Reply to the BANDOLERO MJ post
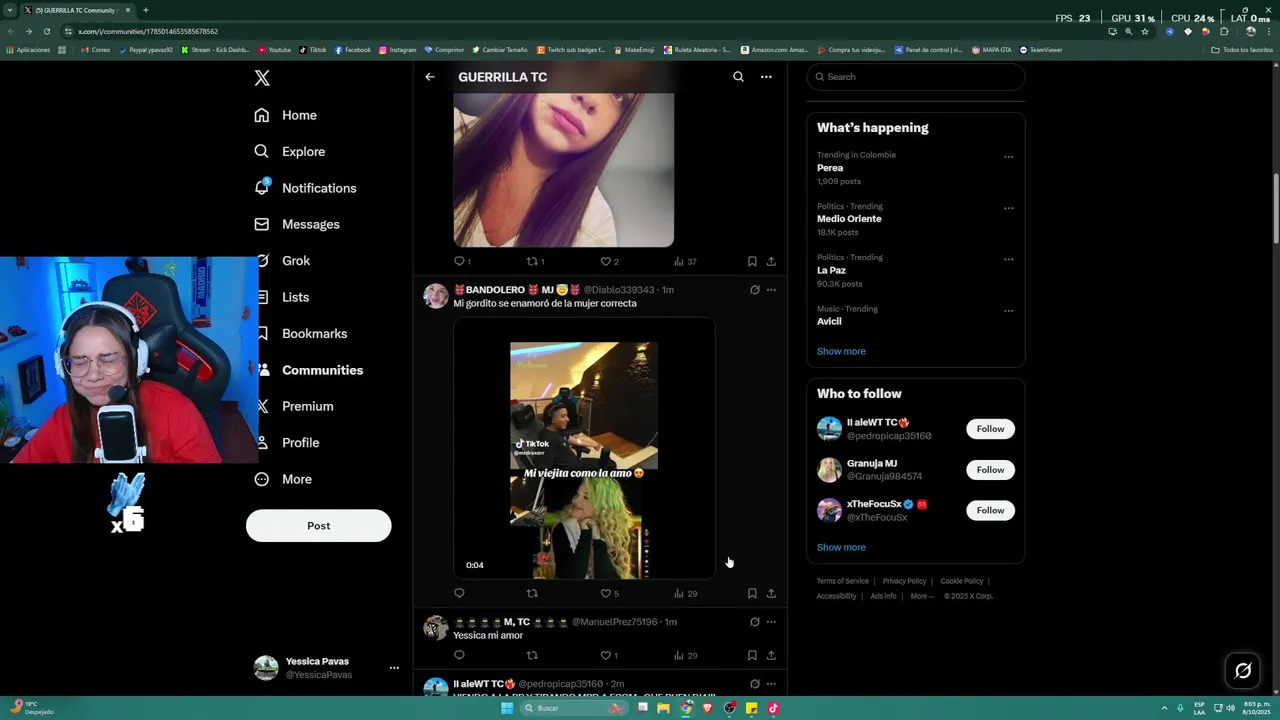The width and height of the screenshot is (1280, 720). point(459,593)
